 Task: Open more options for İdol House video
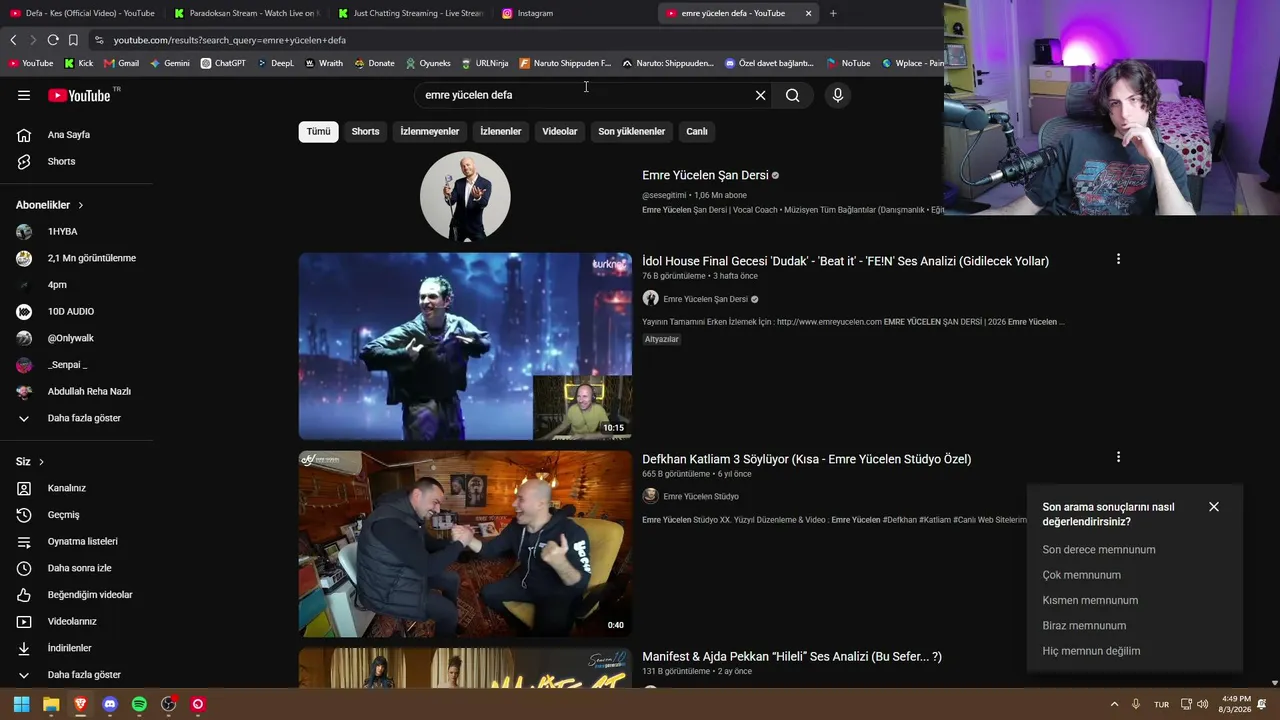[1118, 259]
